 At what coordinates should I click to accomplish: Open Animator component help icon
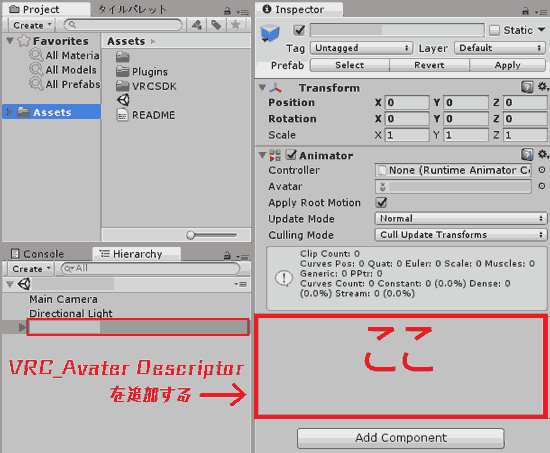coord(527,154)
